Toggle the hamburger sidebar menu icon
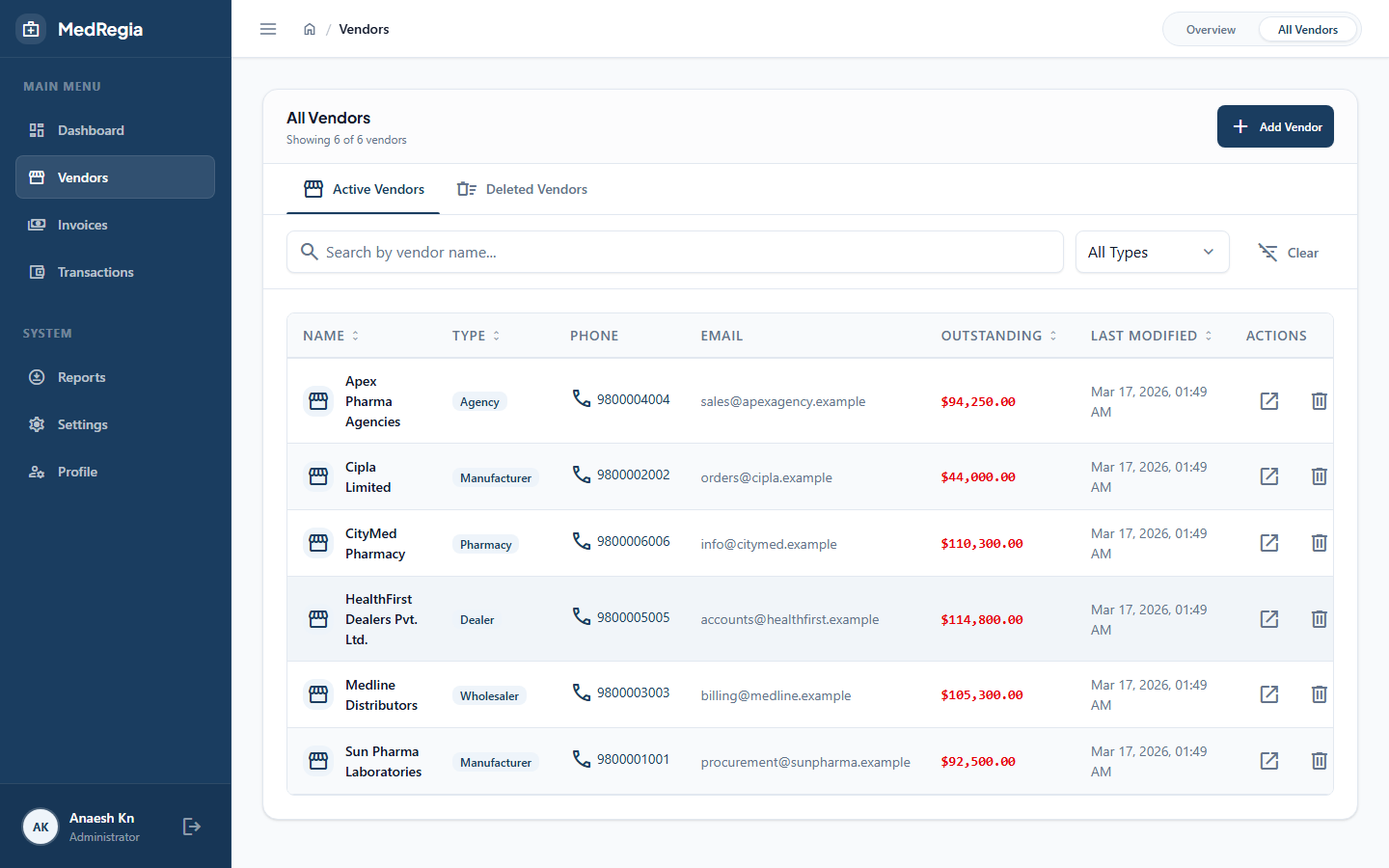 (x=268, y=29)
